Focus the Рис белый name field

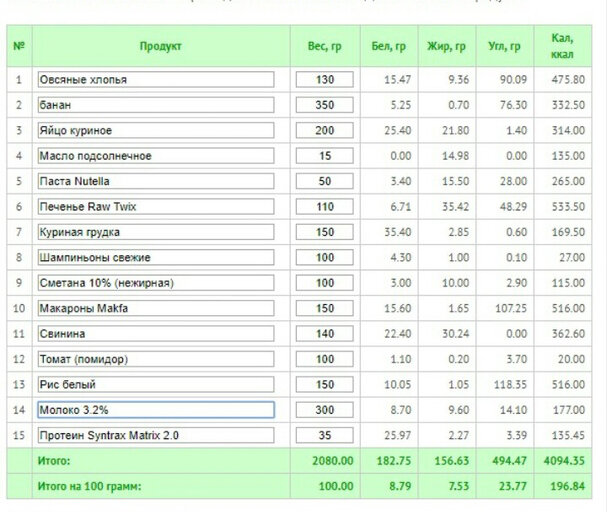coord(156,385)
